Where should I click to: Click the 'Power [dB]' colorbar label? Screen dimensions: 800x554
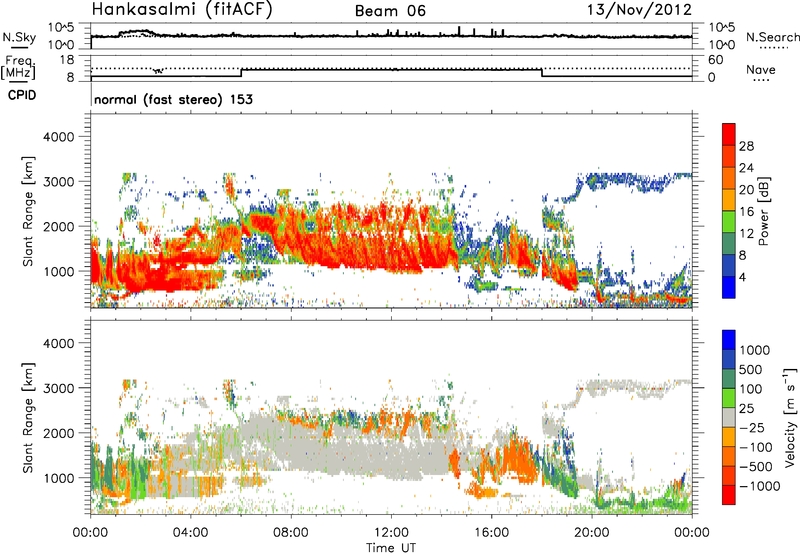[x=763, y=211]
